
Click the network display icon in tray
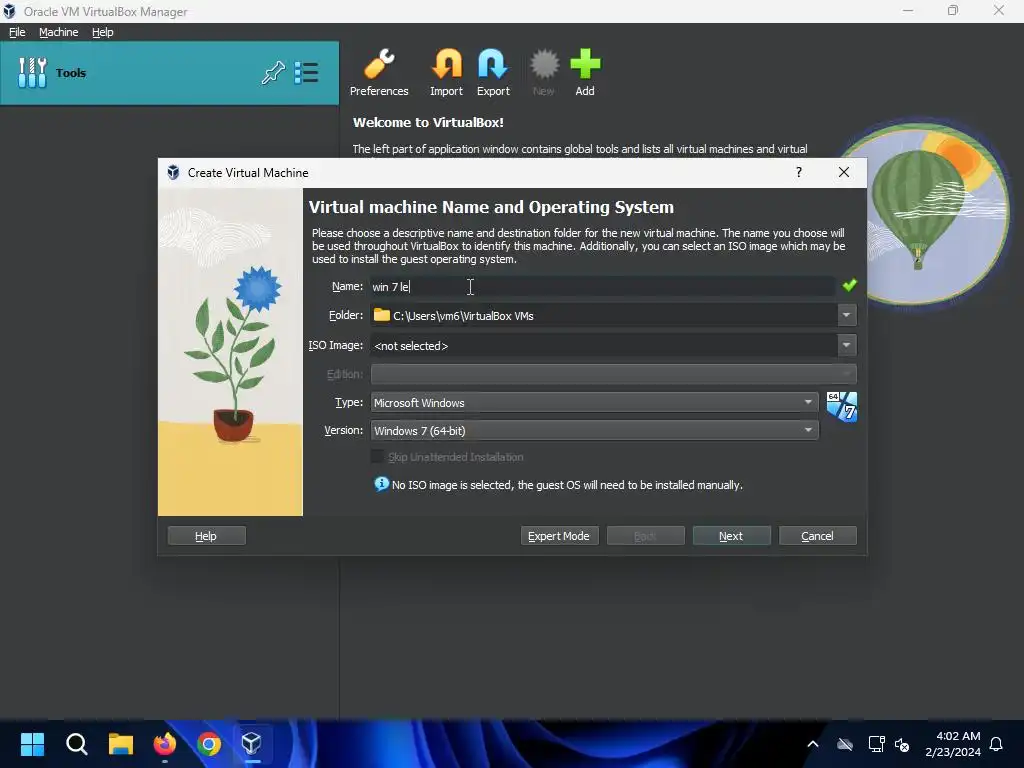pos(876,744)
